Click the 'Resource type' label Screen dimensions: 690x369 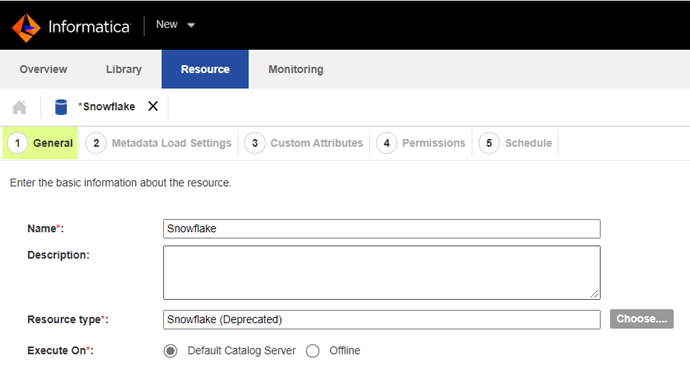[x=68, y=319]
